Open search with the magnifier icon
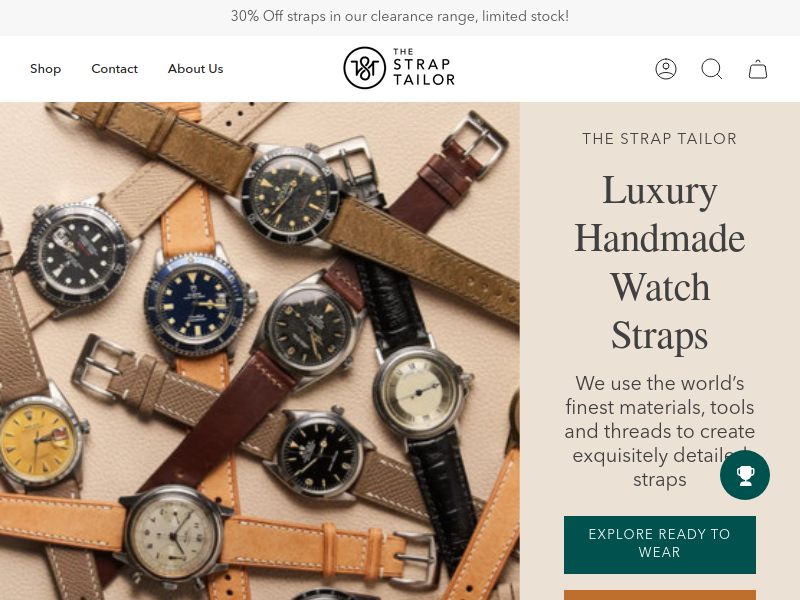The height and width of the screenshot is (600, 800). click(712, 69)
